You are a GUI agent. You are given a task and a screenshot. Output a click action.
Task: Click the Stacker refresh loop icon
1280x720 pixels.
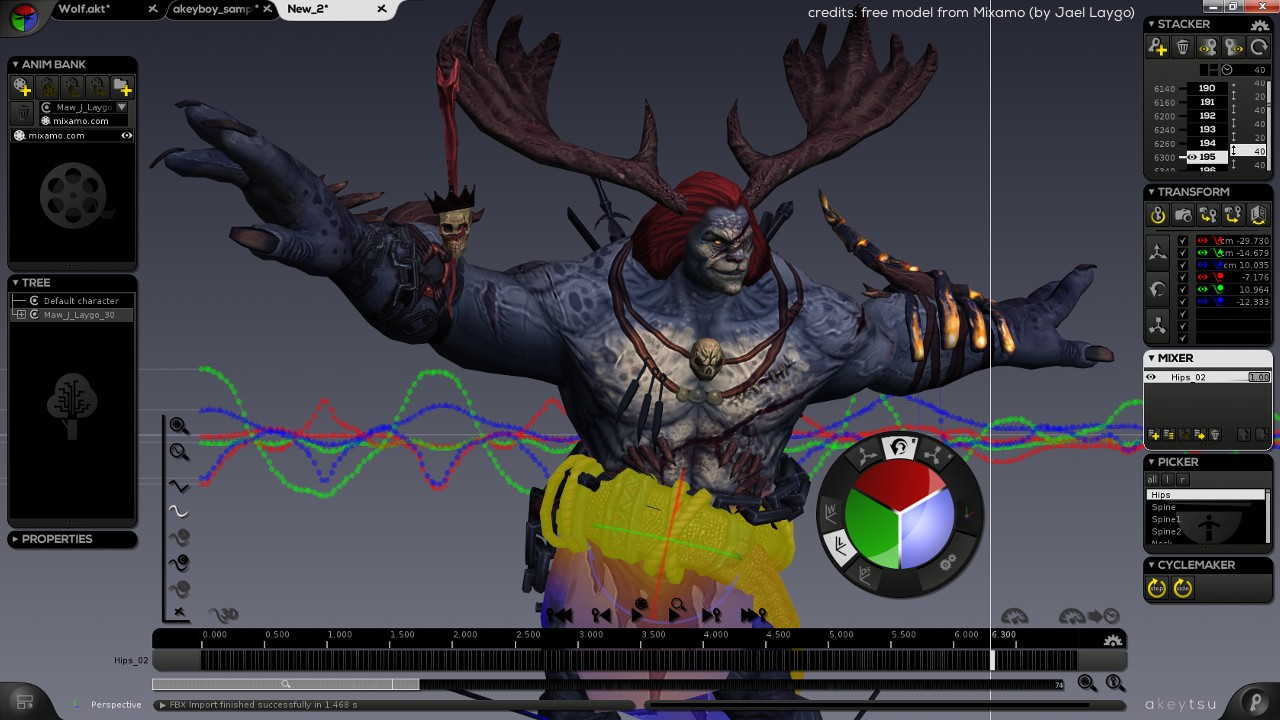(1258, 47)
